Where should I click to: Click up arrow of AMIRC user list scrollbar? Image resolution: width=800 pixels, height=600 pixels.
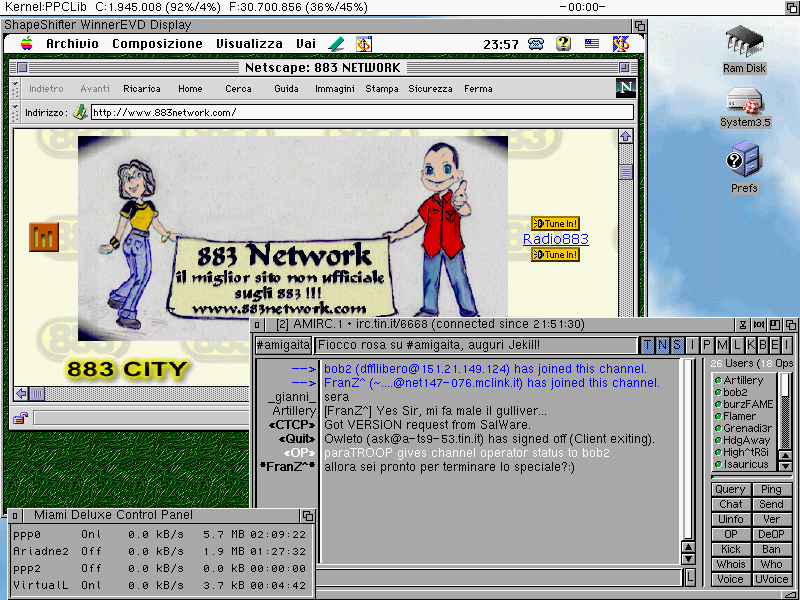coord(785,456)
